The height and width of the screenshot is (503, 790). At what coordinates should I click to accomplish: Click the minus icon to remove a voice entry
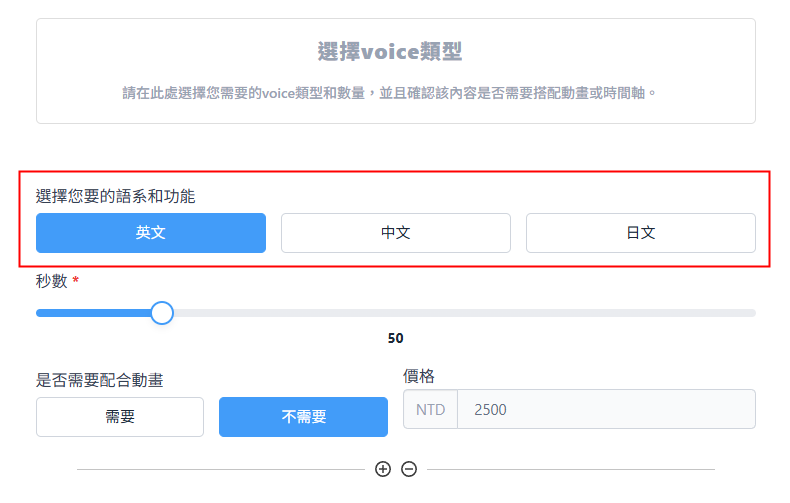point(409,469)
